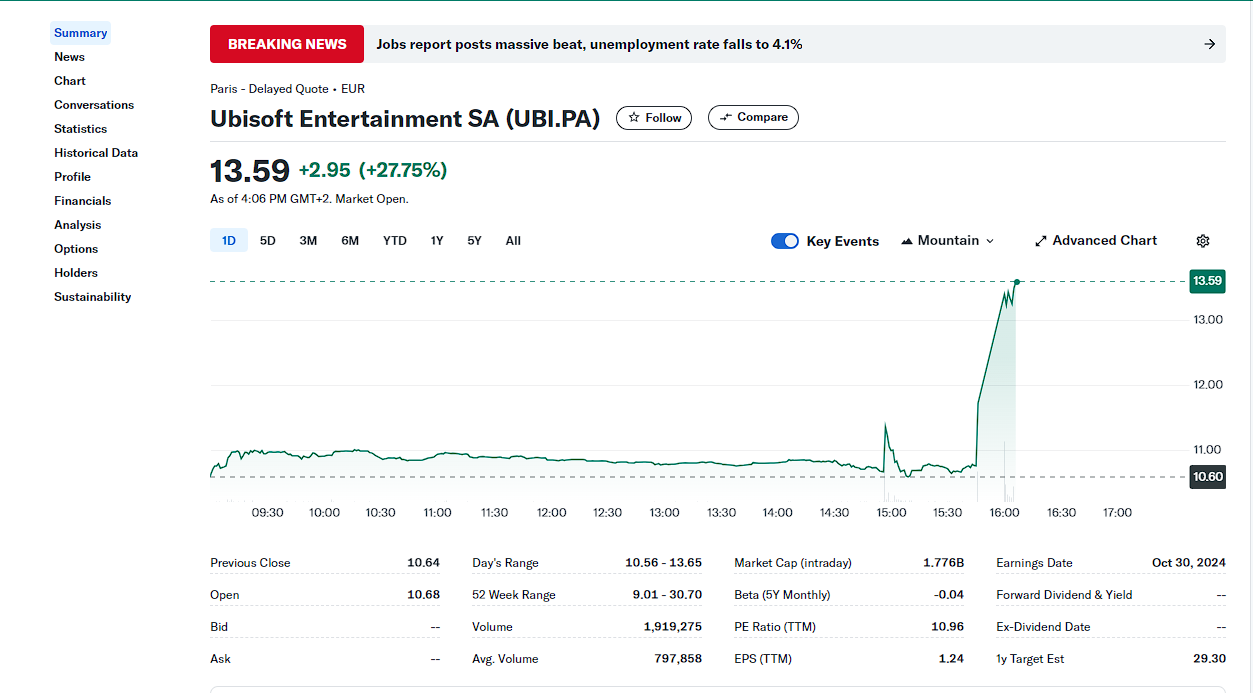Open chart settings gear icon
This screenshot has height=693, width=1253.
coord(1202,241)
